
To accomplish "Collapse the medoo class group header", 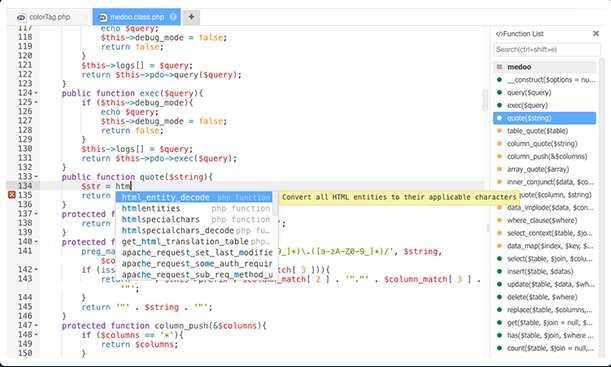I will pyautogui.click(x=544, y=67).
